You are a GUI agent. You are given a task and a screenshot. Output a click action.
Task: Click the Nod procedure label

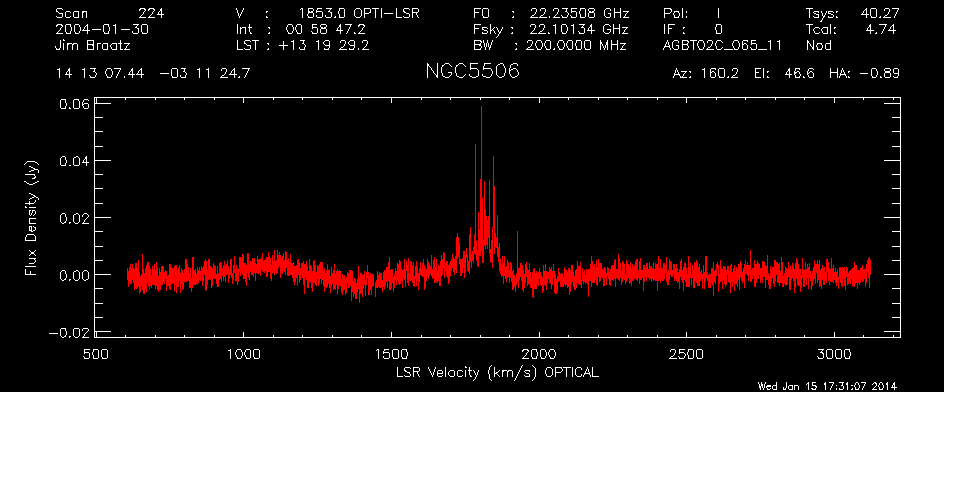(x=818, y=45)
